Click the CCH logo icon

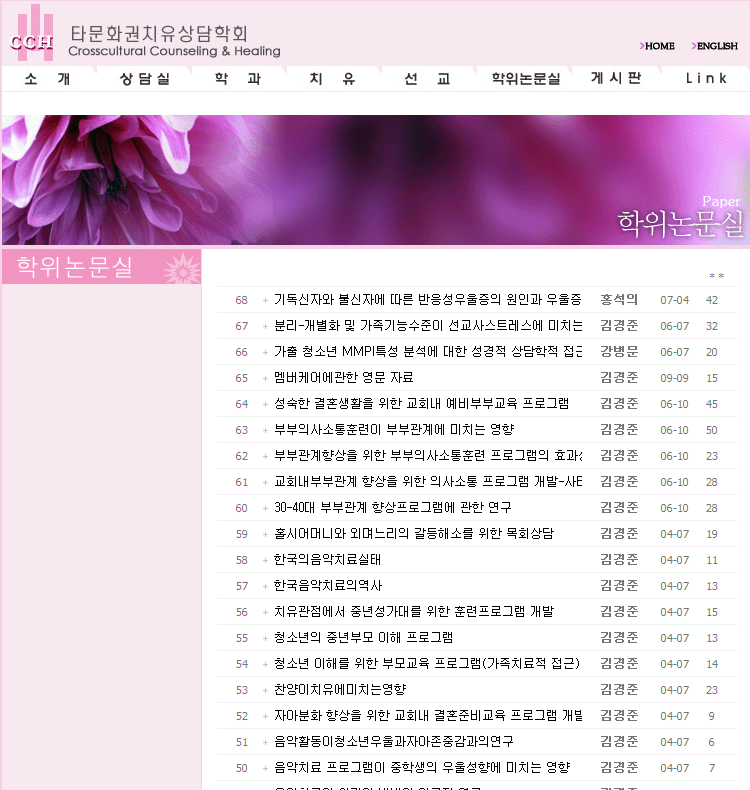click(x=32, y=33)
